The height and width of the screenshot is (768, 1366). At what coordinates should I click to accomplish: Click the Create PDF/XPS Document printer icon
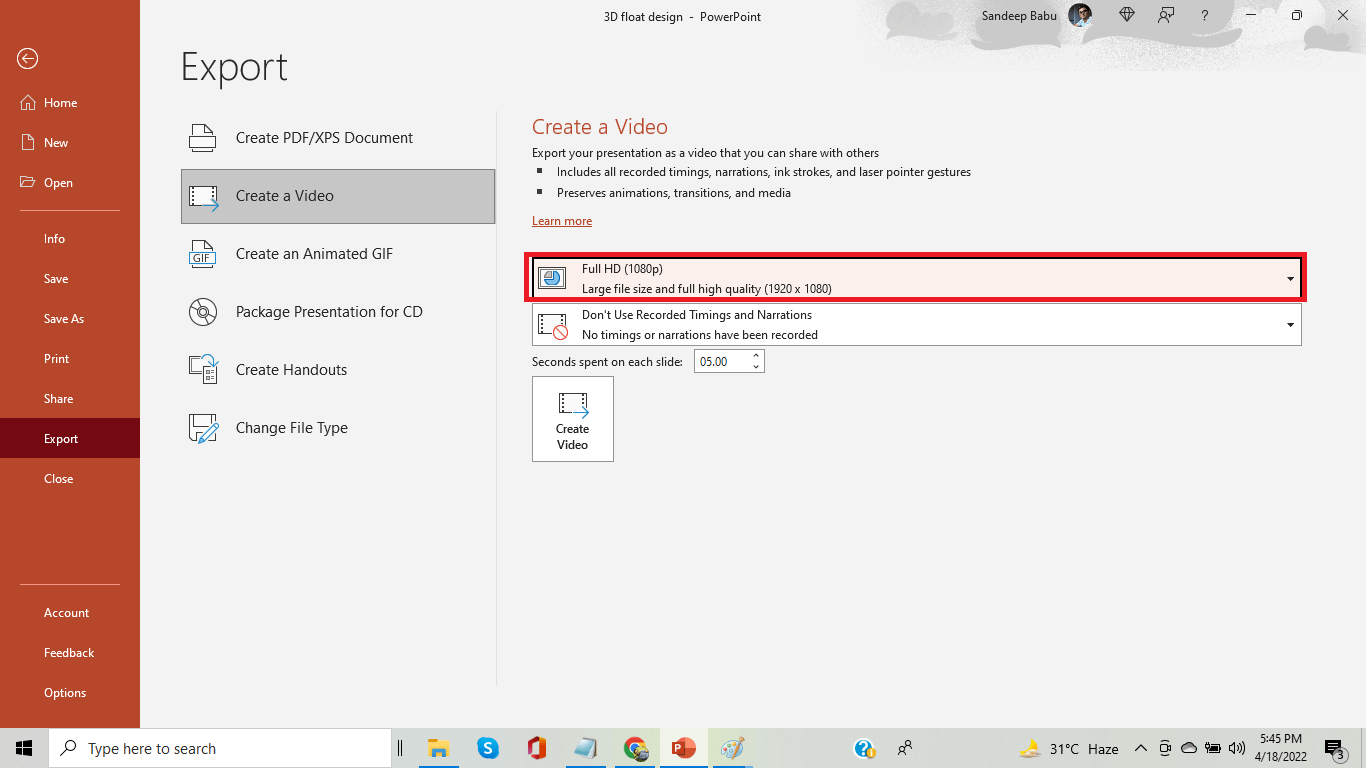(203, 138)
